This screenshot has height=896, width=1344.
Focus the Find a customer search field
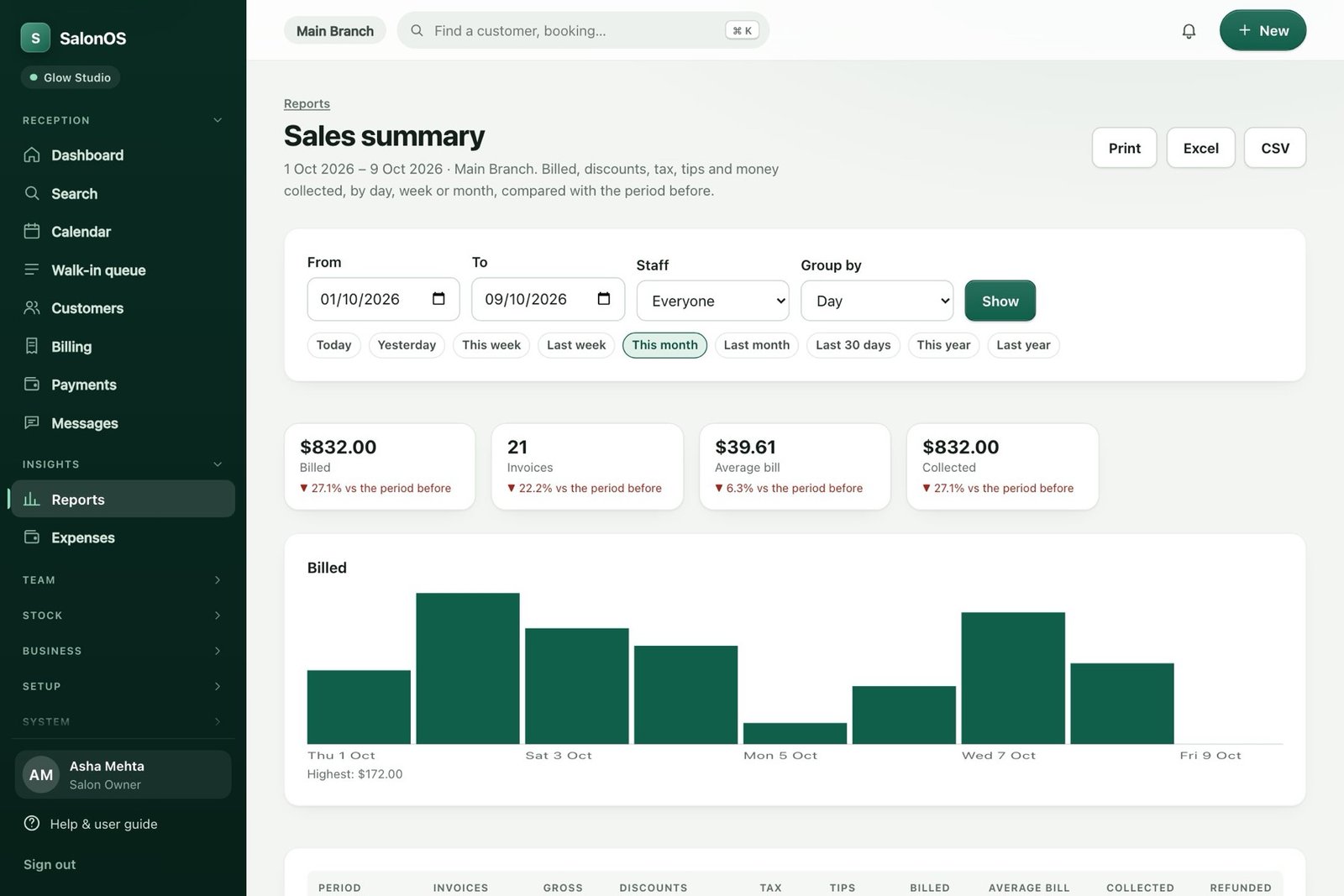[583, 30]
